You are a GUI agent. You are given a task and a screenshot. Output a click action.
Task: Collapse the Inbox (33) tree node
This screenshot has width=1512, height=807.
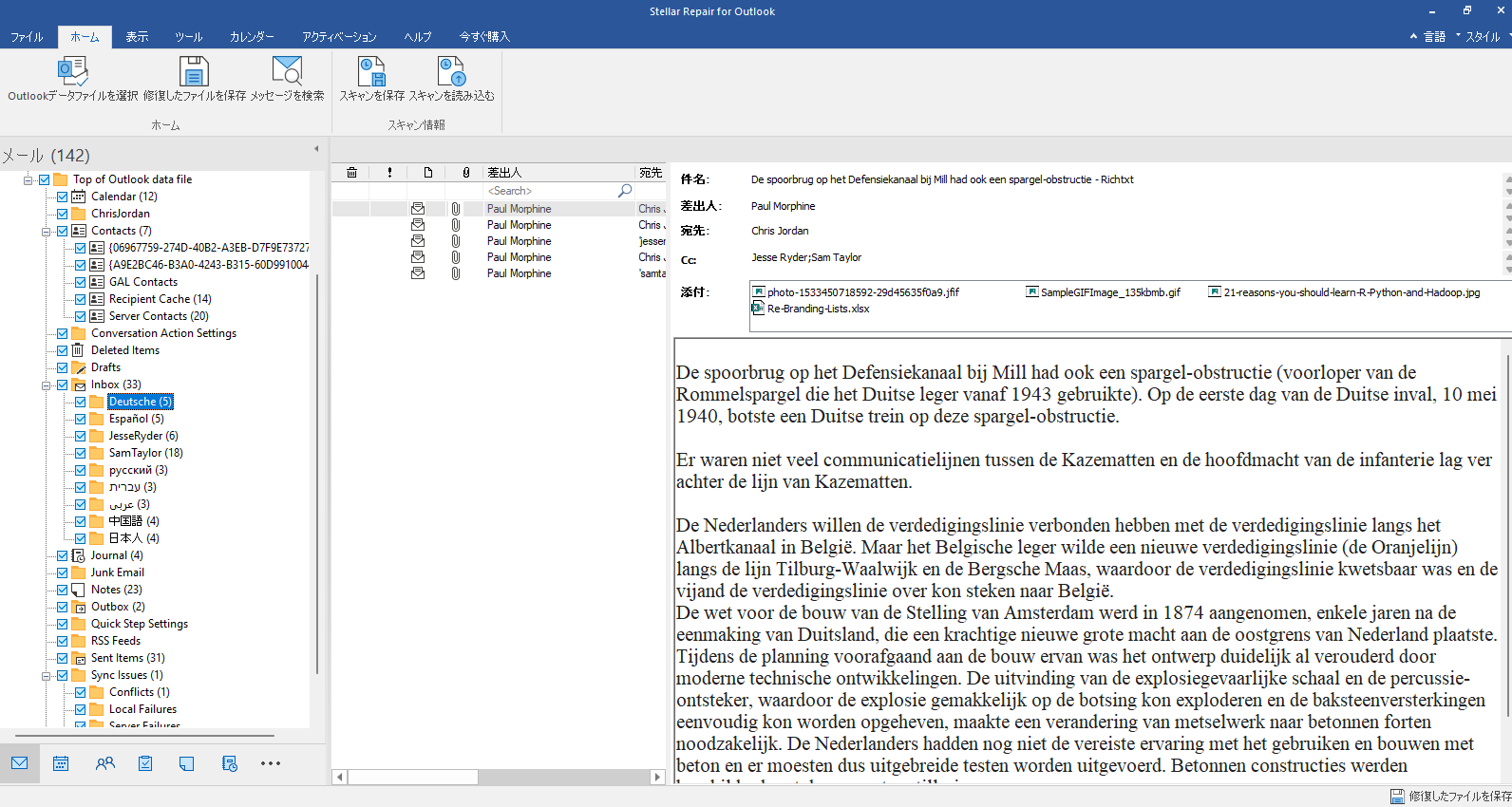[x=46, y=385]
